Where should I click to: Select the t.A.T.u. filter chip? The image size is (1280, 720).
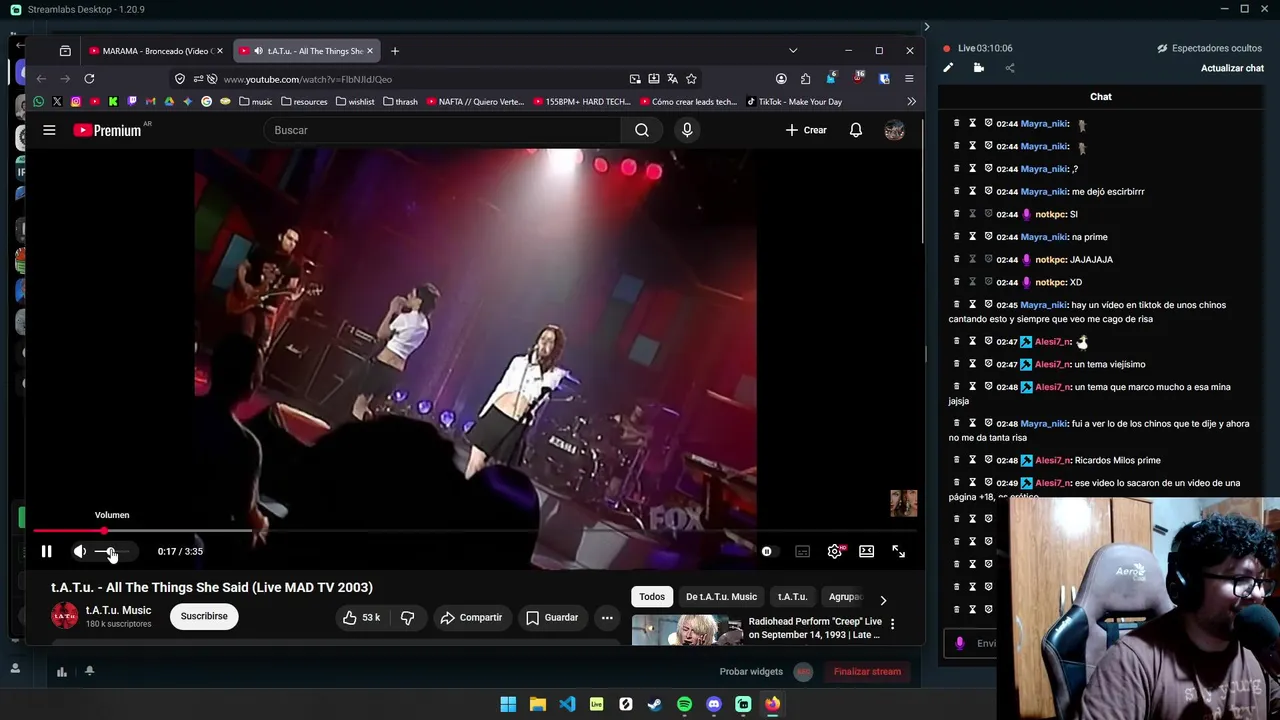pyautogui.click(x=792, y=597)
